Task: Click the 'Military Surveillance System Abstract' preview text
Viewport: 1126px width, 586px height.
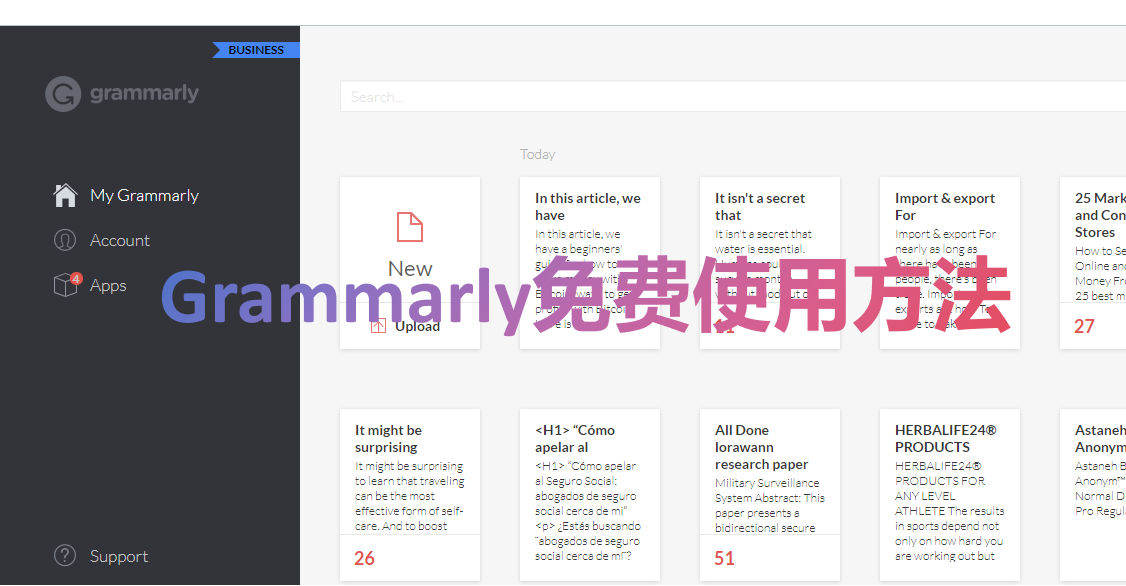Action: (x=770, y=506)
